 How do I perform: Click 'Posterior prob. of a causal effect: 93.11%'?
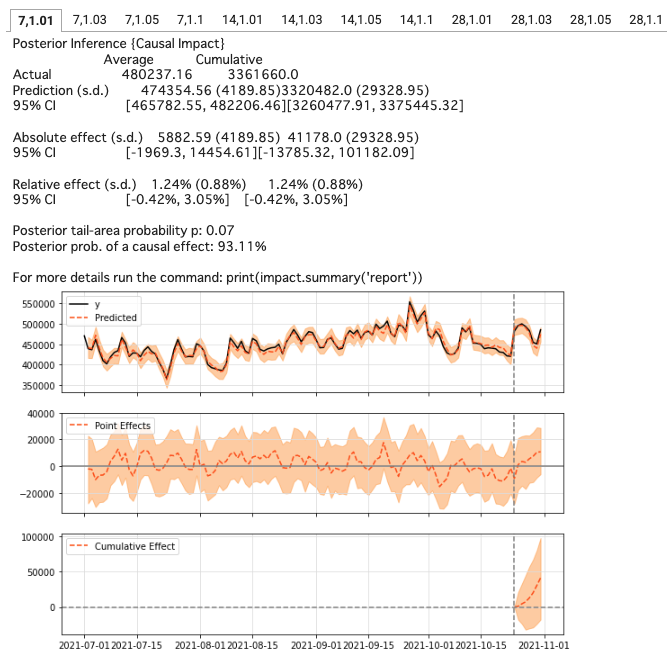140,246
